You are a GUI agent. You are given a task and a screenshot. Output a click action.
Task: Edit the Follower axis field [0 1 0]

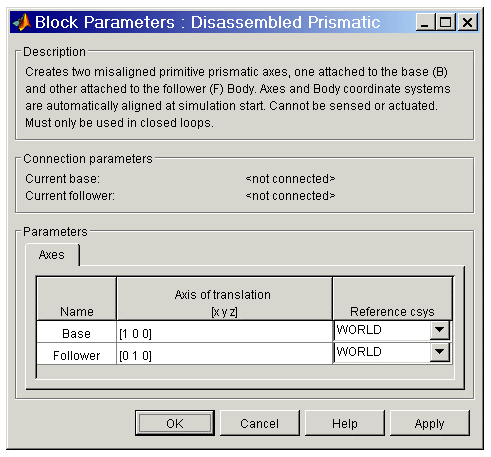[224, 354]
